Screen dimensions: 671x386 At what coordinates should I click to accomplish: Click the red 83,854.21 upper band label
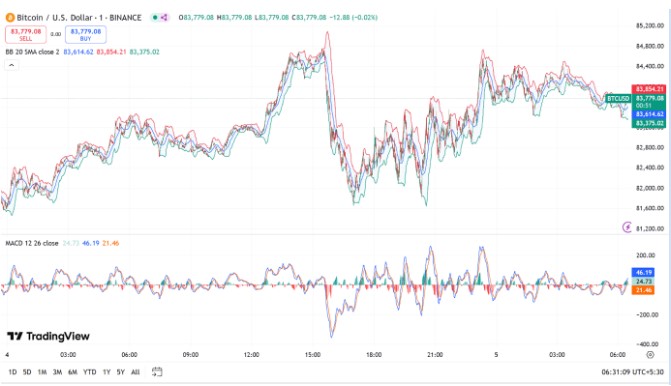649,89
